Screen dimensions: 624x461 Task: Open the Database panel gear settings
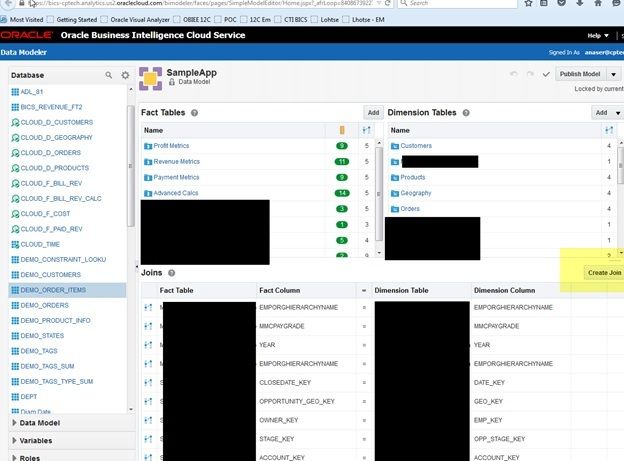click(125, 75)
